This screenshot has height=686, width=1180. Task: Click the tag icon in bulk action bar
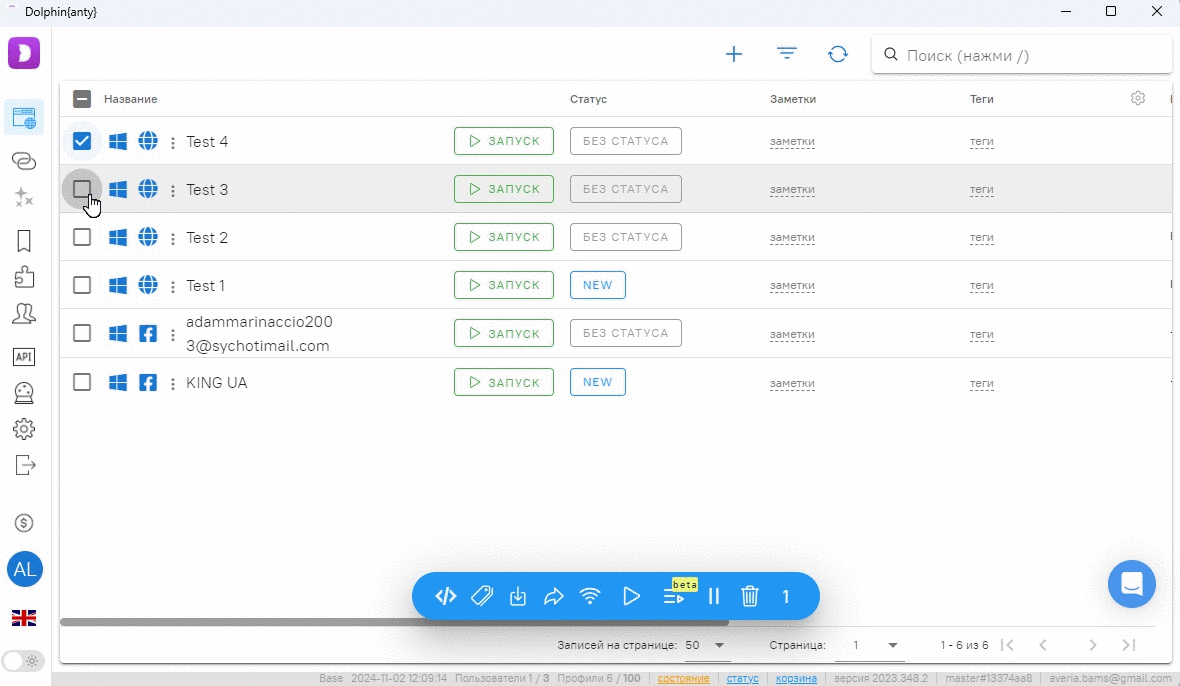pos(482,597)
